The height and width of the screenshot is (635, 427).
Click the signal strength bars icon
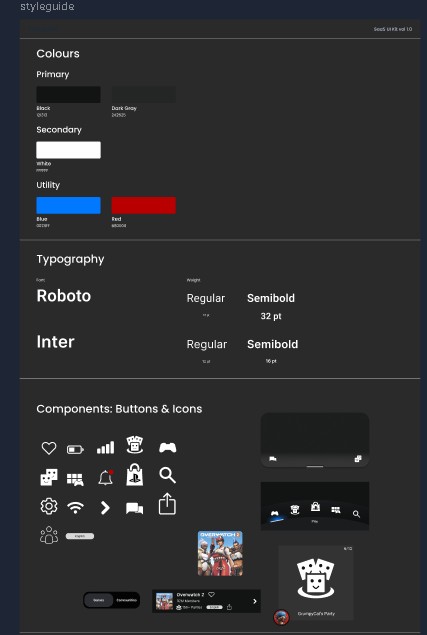point(105,447)
